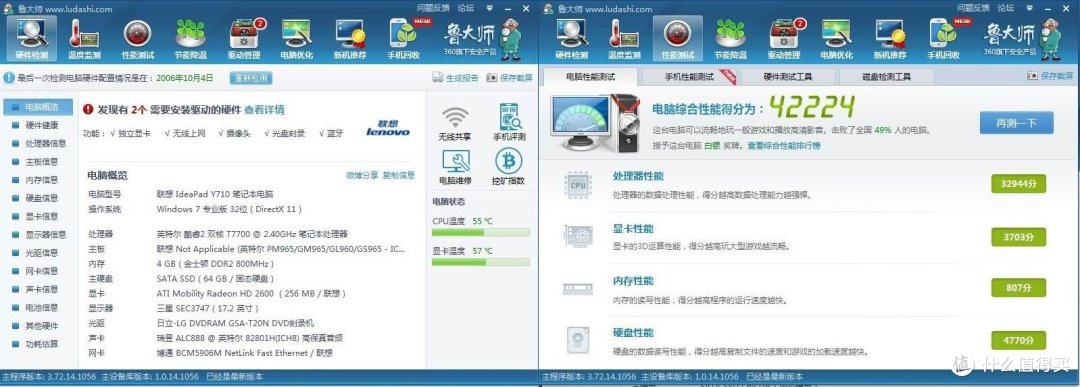Open 节能降温 in the hardware overview window
This screenshot has height=387, width=1080.
click(191, 39)
